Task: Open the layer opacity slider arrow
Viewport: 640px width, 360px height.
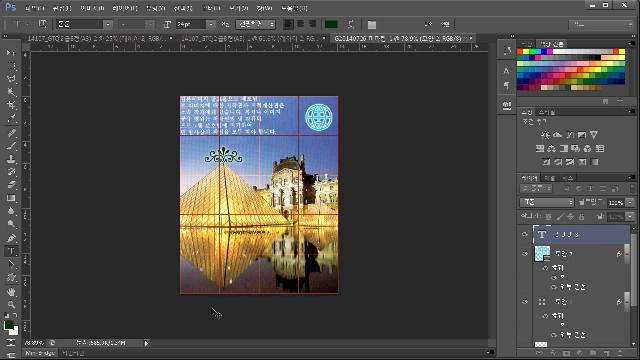Action: pos(630,202)
